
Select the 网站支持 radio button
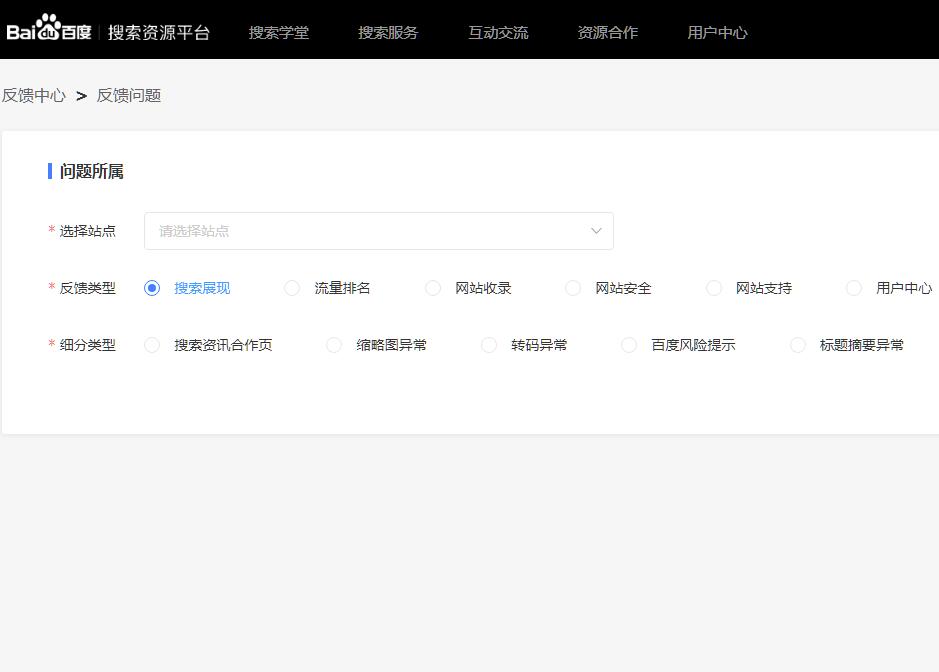click(x=714, y=288)
